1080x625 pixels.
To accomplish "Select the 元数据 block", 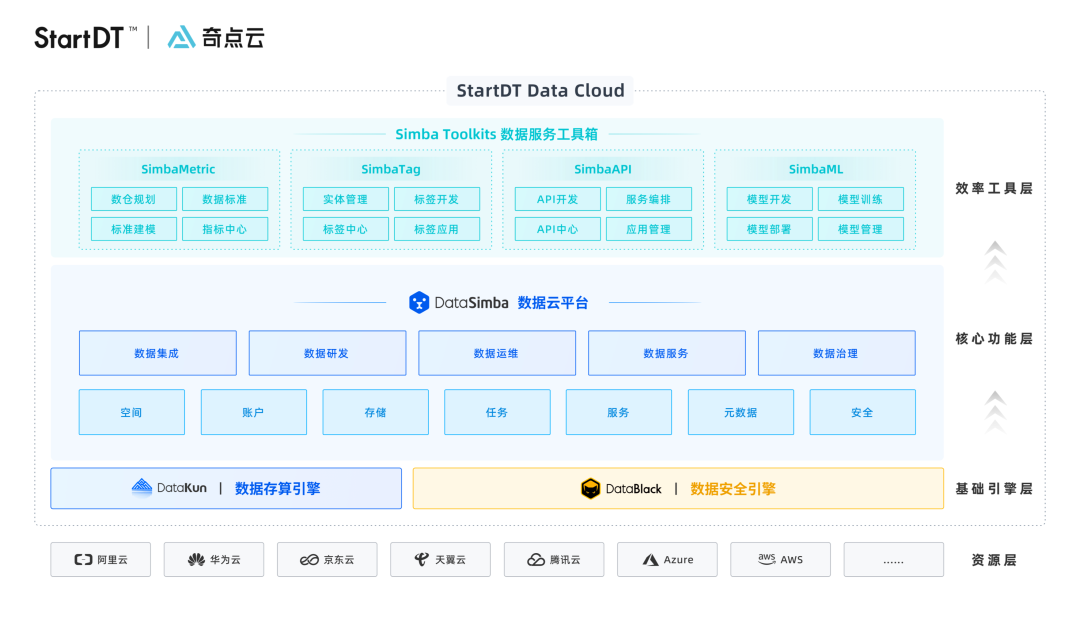I will click(x=740, y=412).
